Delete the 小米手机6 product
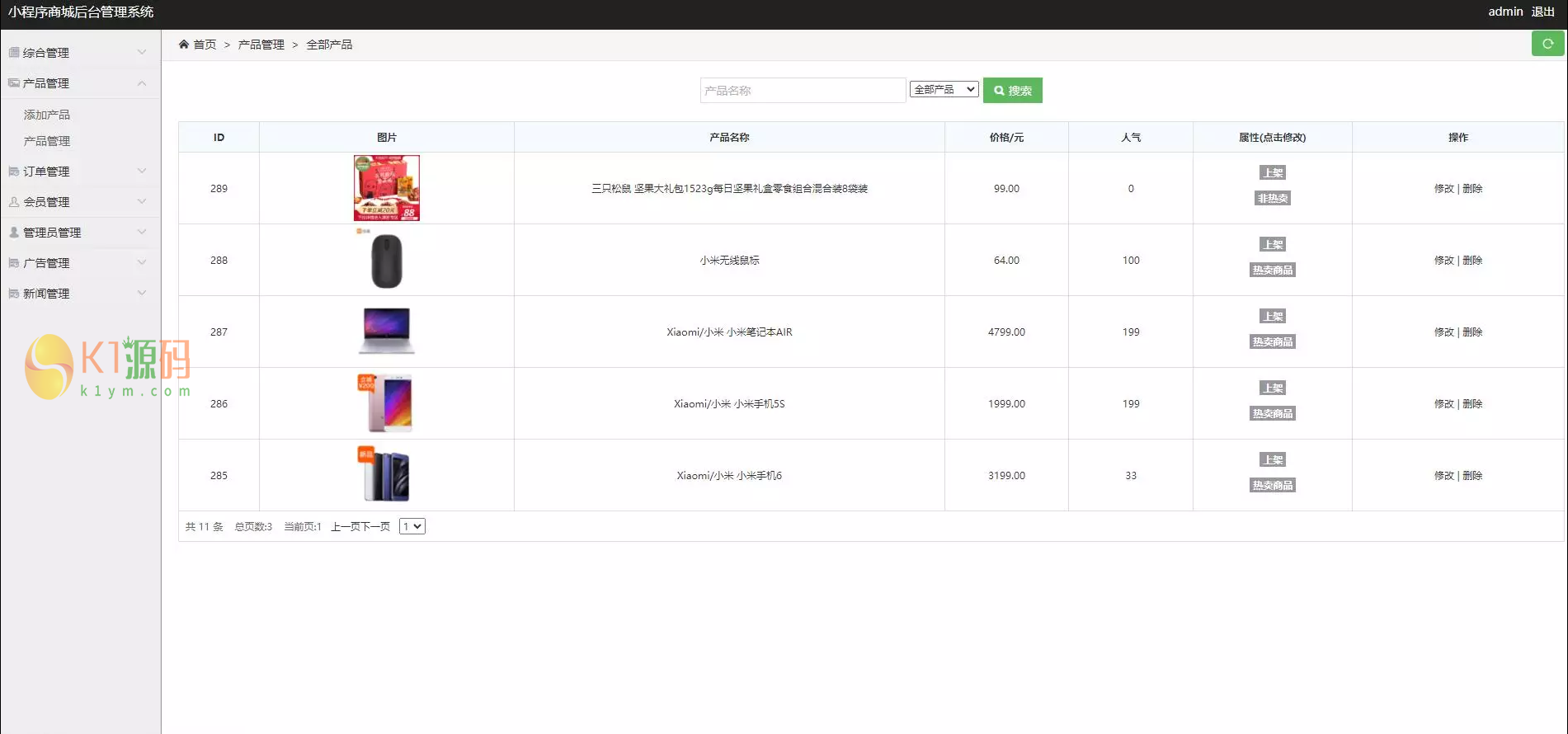The width and height of the screenshot is (1568, 734). pyautogui.click(x=1472, y=476)
